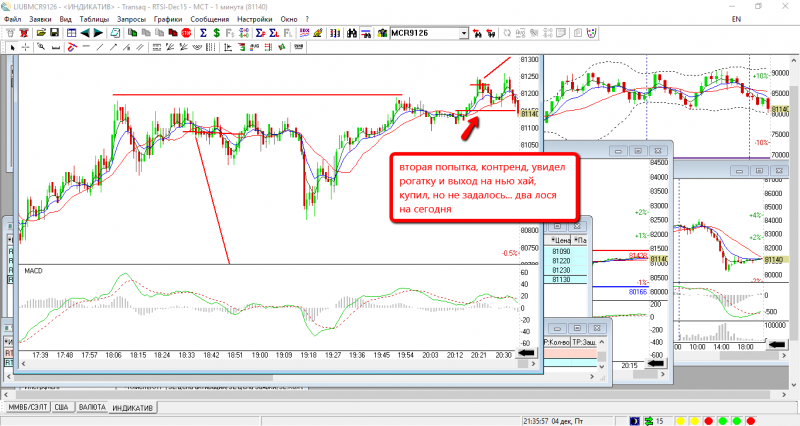Click the notepad document icon in toolbar
This screenshot has width=800, height=426.
click(x=115, y=33)
